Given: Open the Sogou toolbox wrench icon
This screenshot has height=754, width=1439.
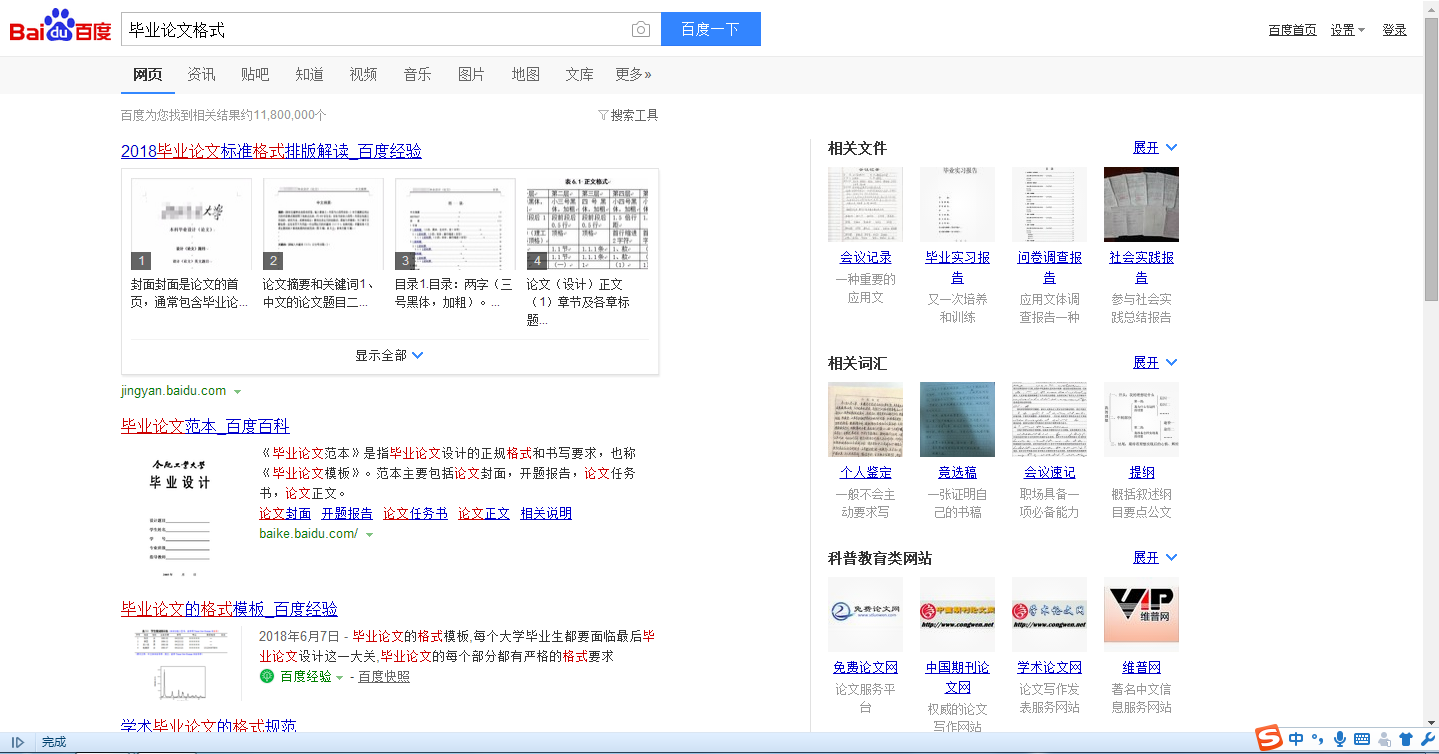Looking at the screenshot, I should click(1427, 740).
